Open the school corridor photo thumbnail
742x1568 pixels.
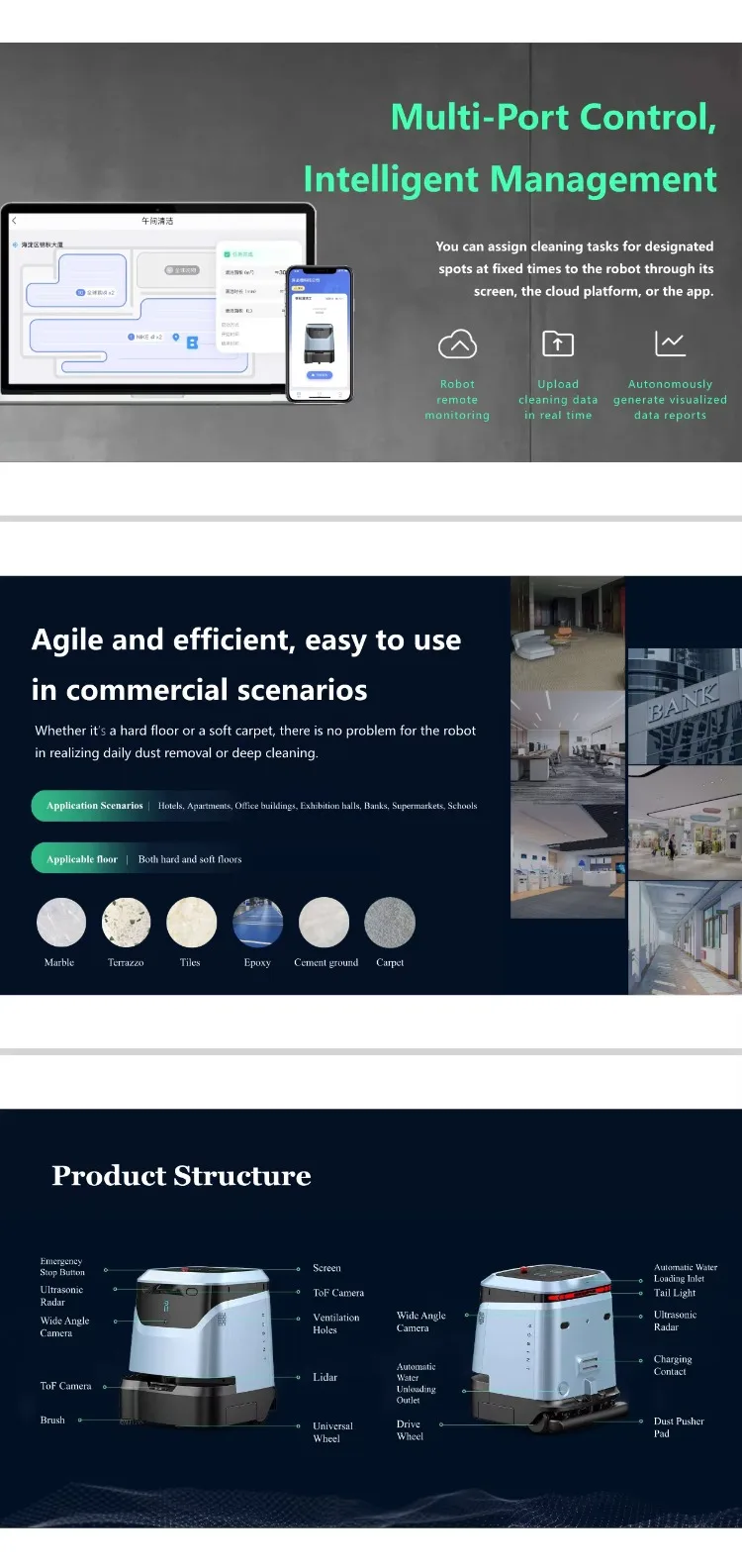click(685, 938)
